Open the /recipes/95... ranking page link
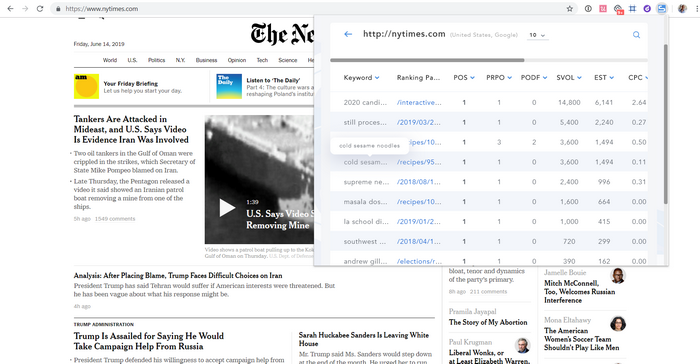Screen dimensions: 700x364 tap(419, 162)
